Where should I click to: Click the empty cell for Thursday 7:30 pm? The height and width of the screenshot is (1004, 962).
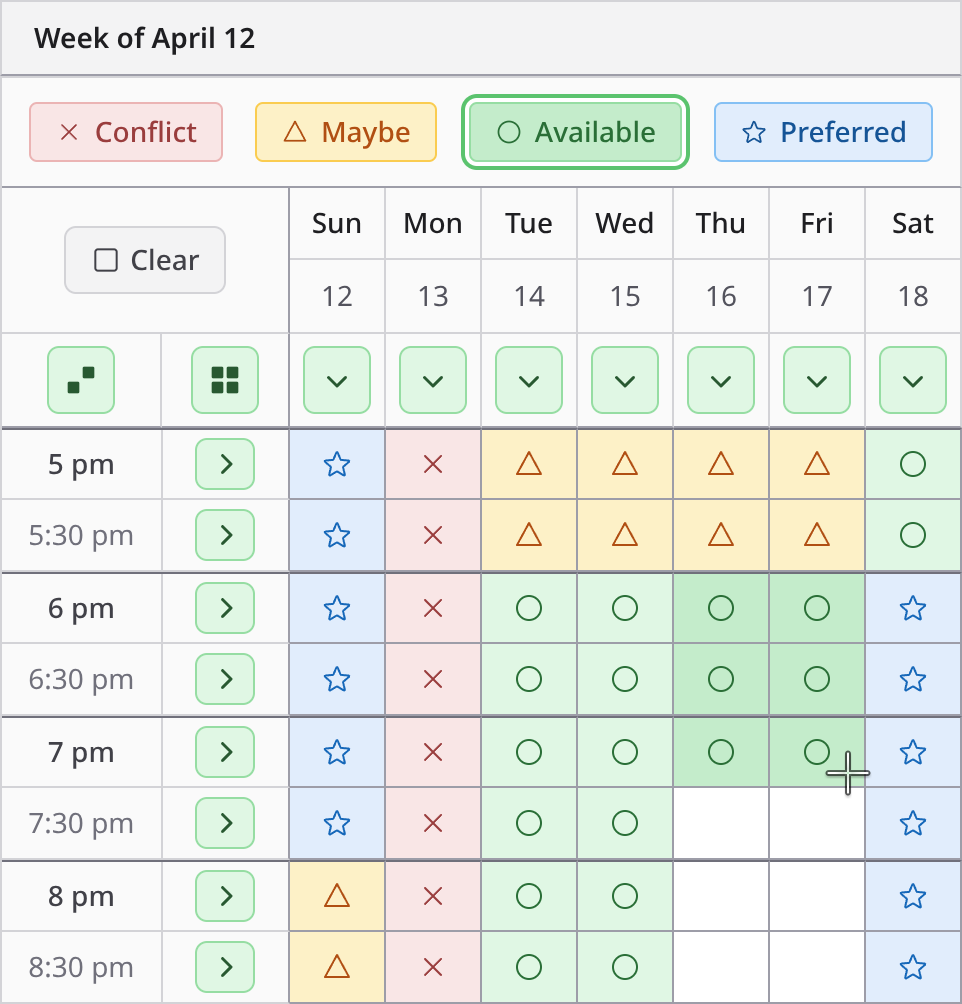721,823
